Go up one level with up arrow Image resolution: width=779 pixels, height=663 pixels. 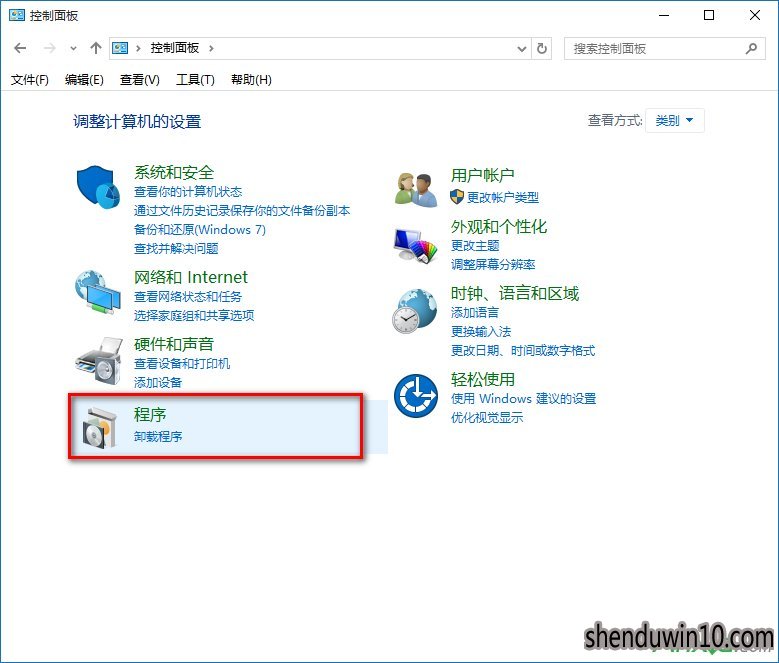click(x=95, y=48)
